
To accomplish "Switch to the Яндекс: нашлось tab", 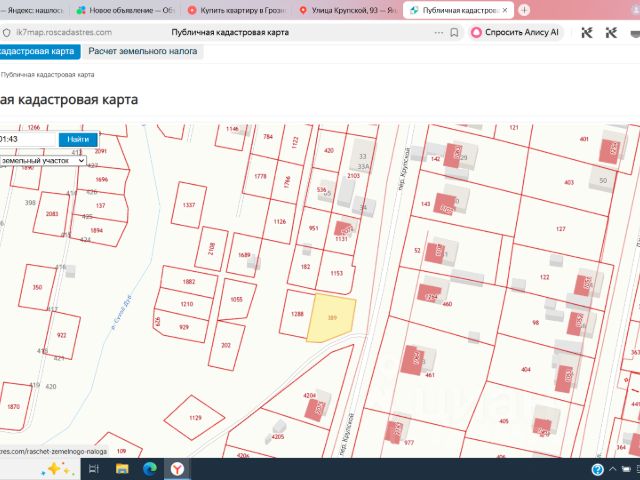I will click(35, 10).
